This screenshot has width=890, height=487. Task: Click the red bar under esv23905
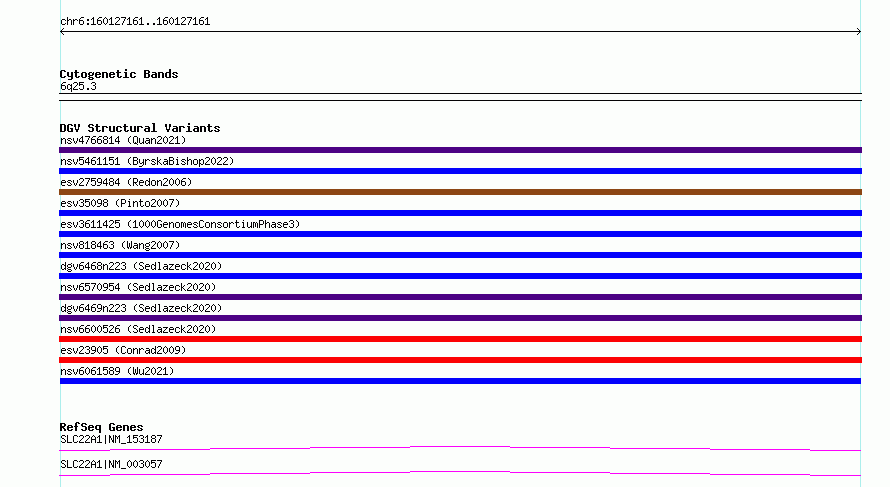(460, 360)
